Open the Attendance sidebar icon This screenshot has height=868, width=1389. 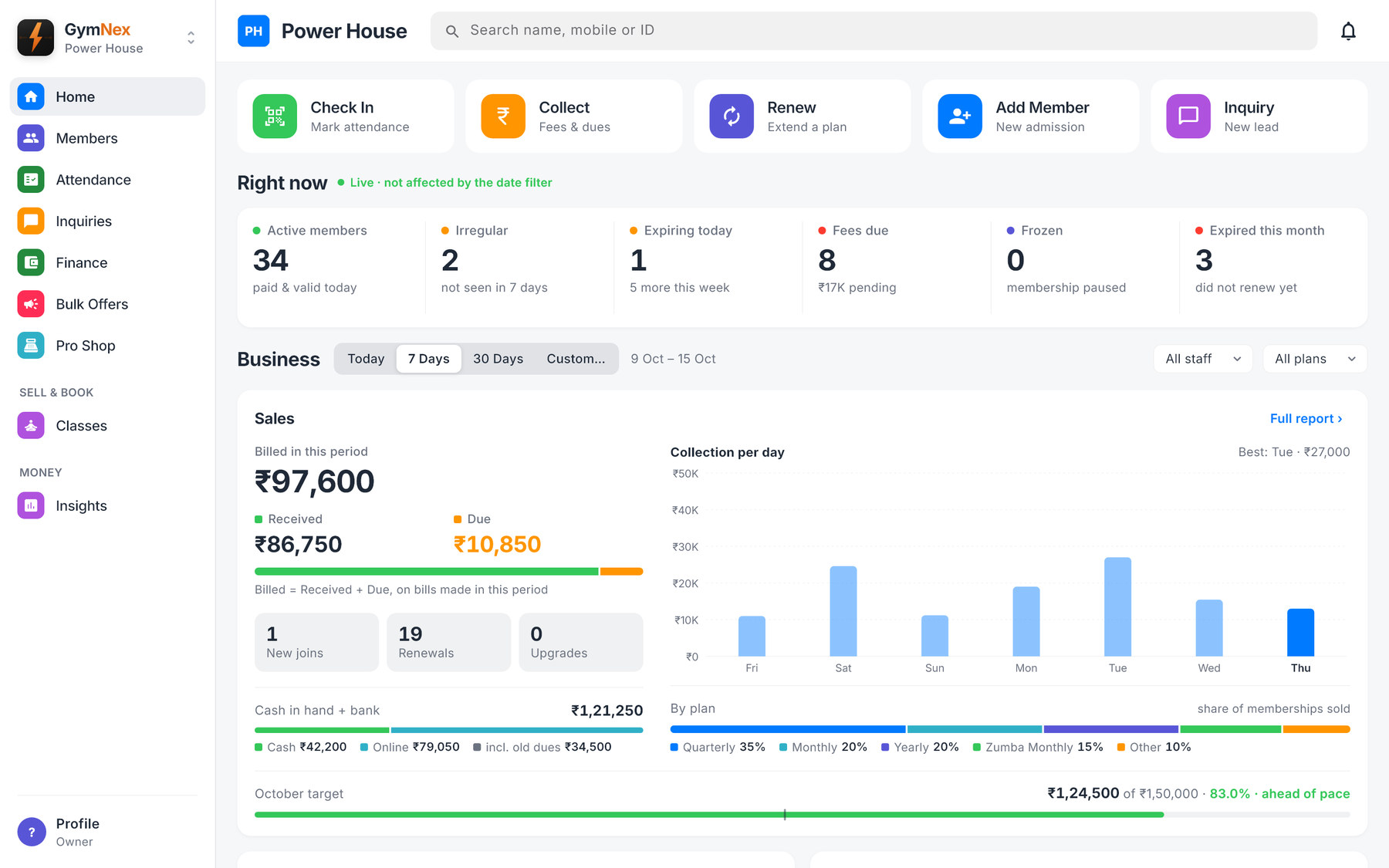[x=31, y=180]
